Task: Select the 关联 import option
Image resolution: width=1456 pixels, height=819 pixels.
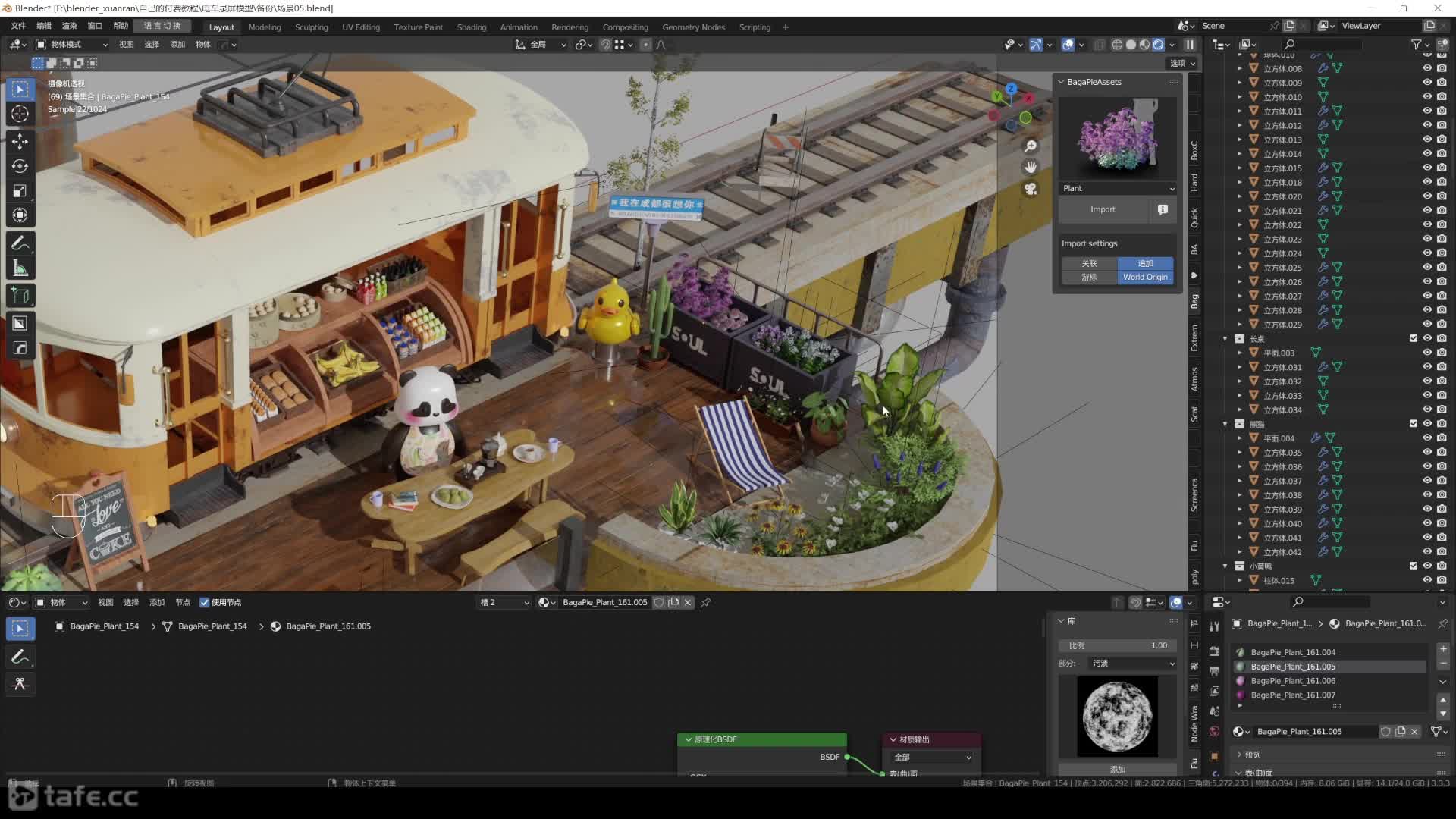Action: pyautogui.click(x=1089, y=263)
